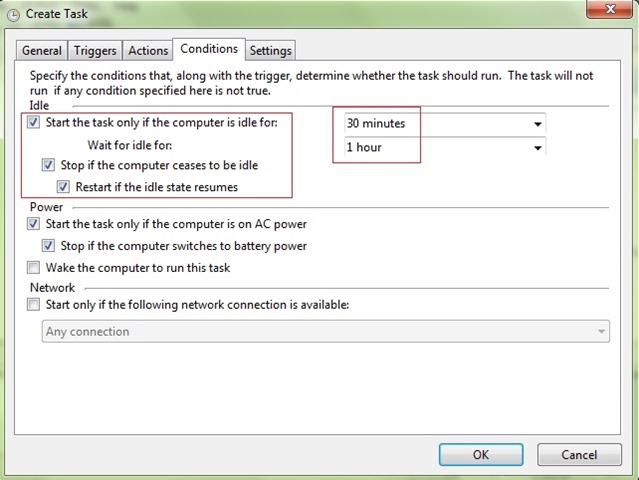Uncheck start task only if computer is idle
Viewport: 639px width, 480px height.
(x=33, y=122)
